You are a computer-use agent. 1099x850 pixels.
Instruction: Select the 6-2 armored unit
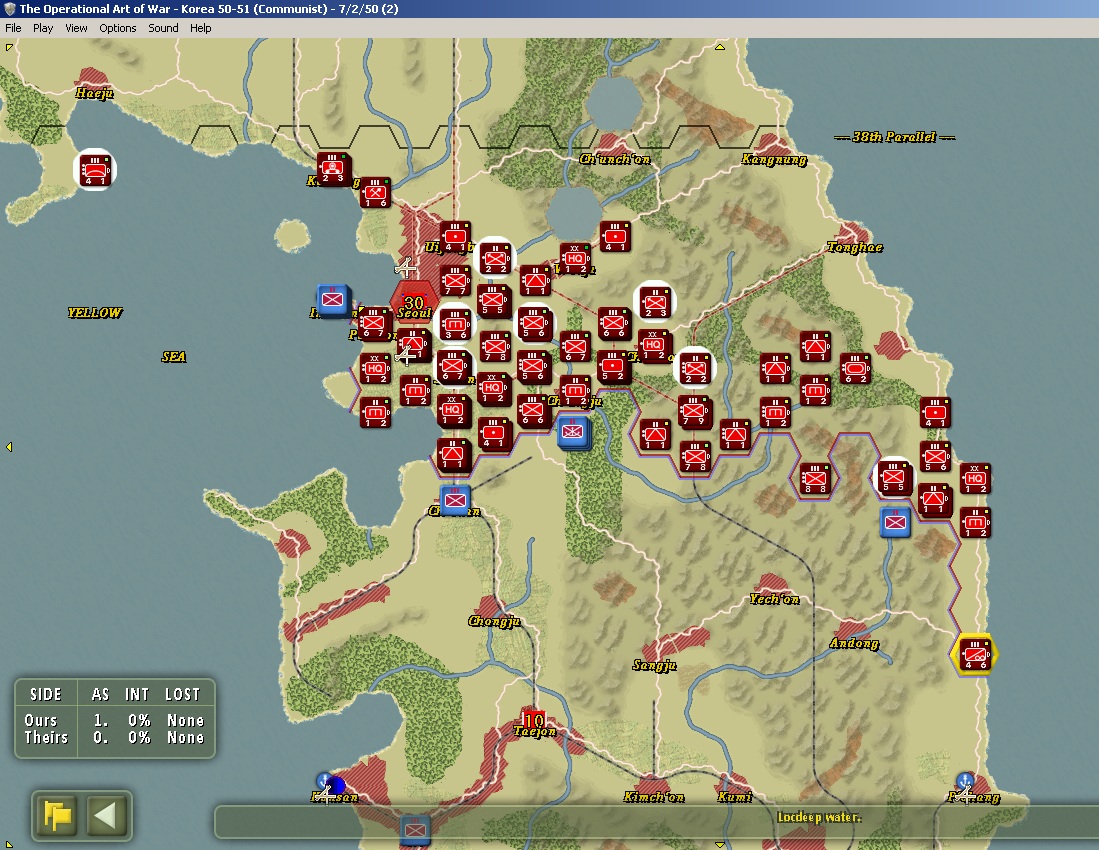tap(855, 369)
